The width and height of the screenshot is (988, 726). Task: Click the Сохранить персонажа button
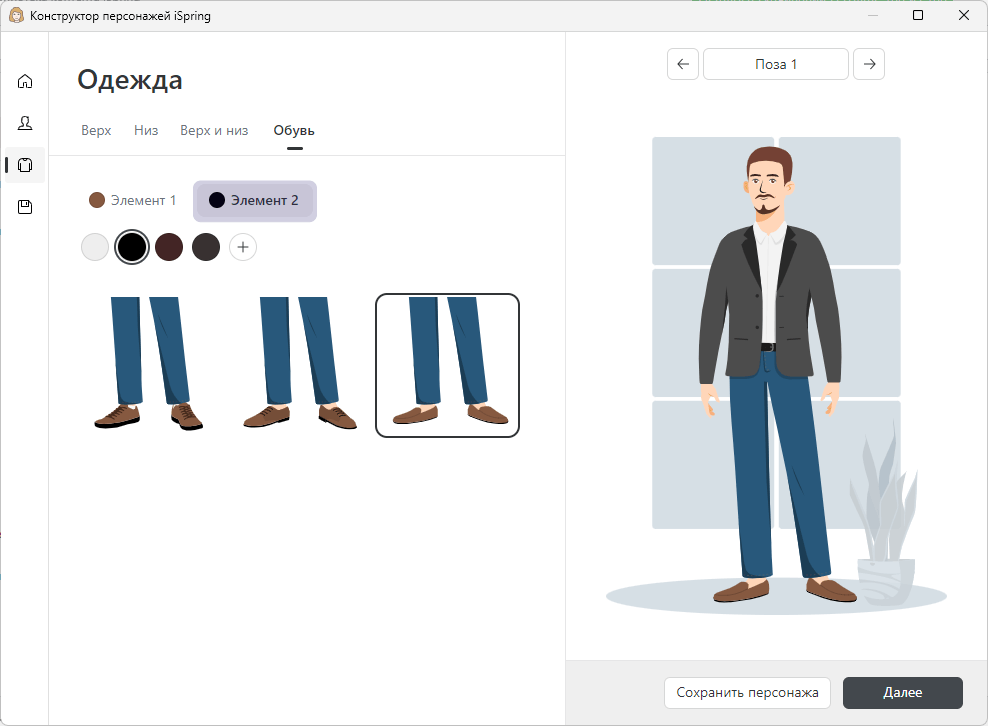tap(747, 692)
